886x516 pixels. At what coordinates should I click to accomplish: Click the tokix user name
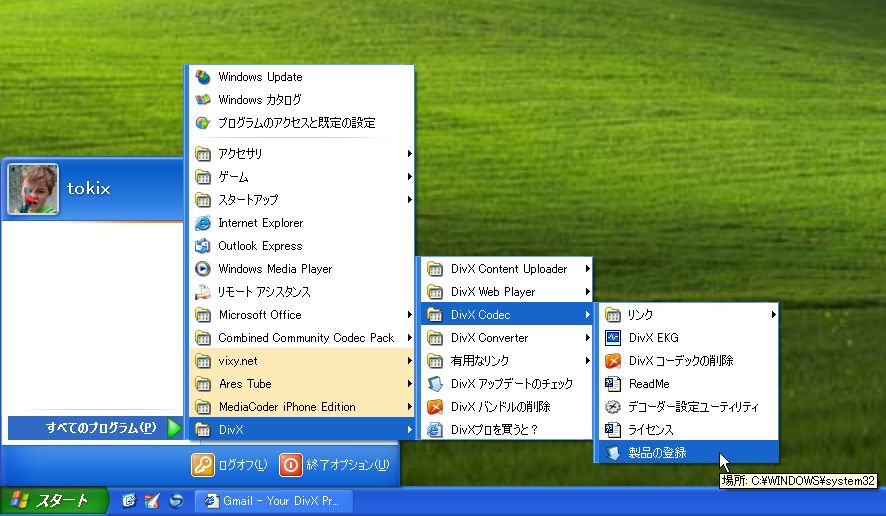coord(89,188)
